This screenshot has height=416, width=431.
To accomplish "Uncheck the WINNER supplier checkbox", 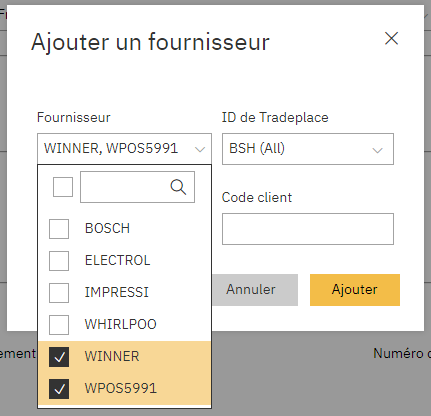I will 59,357.
